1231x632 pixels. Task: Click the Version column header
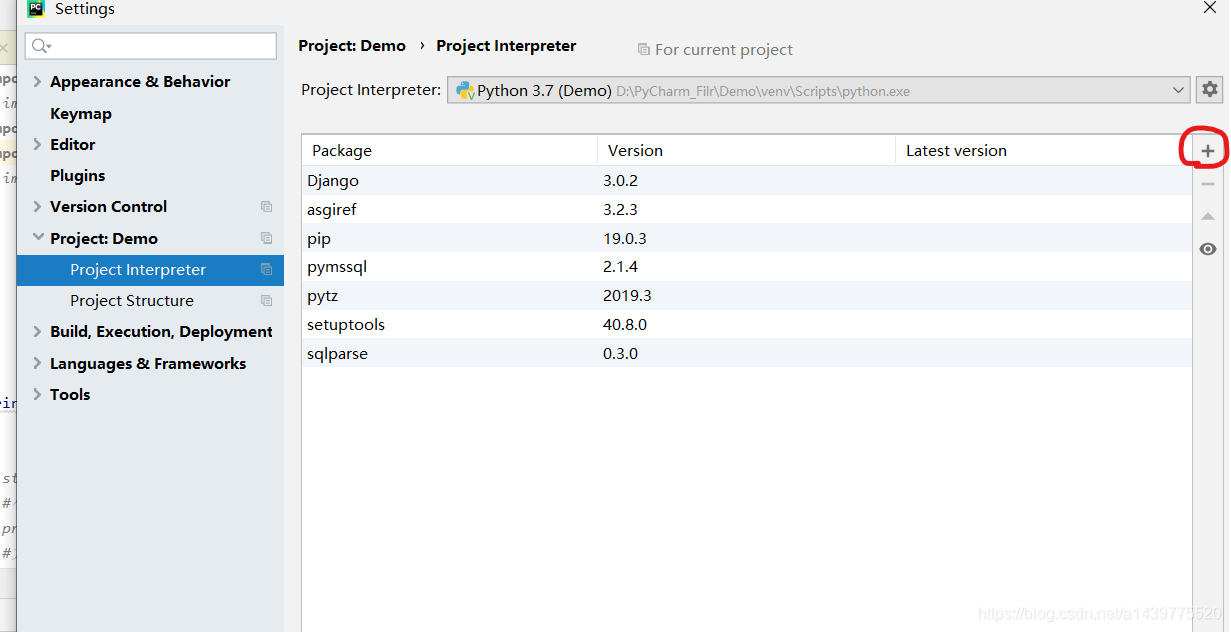[746, 151]
